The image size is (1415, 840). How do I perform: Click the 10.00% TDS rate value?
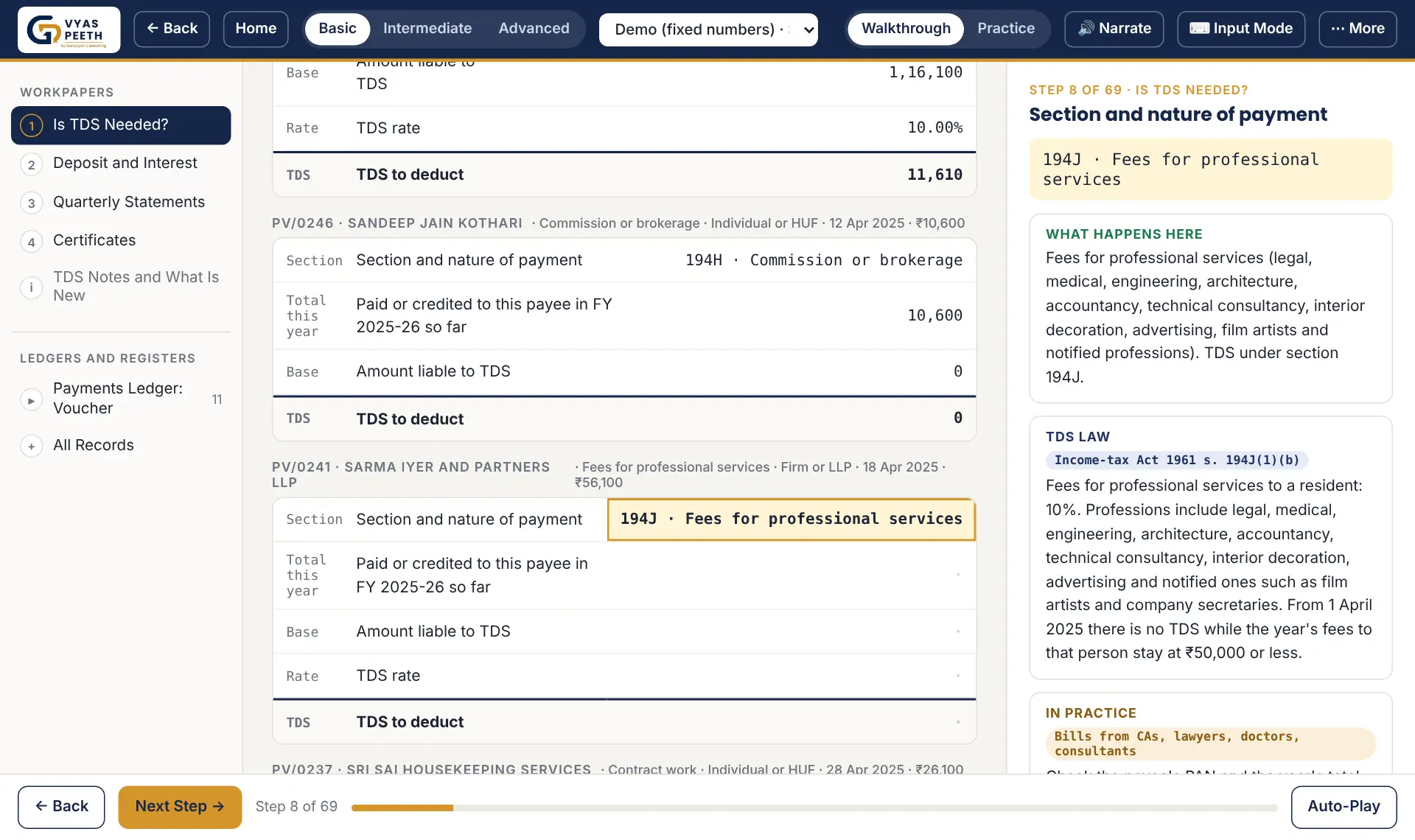[x=934, y=128]
